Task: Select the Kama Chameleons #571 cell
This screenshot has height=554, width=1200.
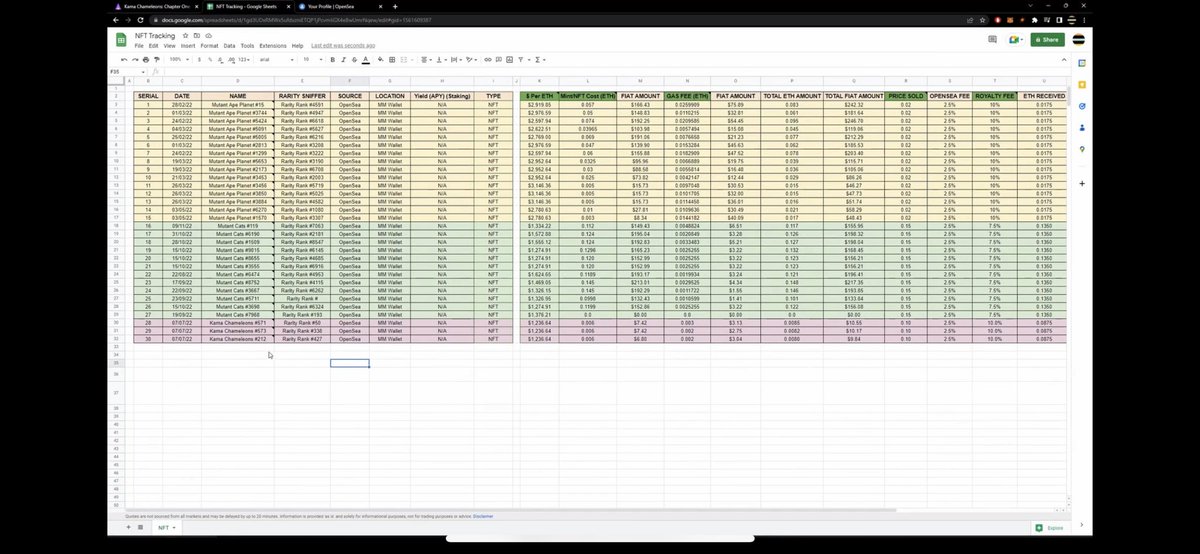Action: coord(238,323)
